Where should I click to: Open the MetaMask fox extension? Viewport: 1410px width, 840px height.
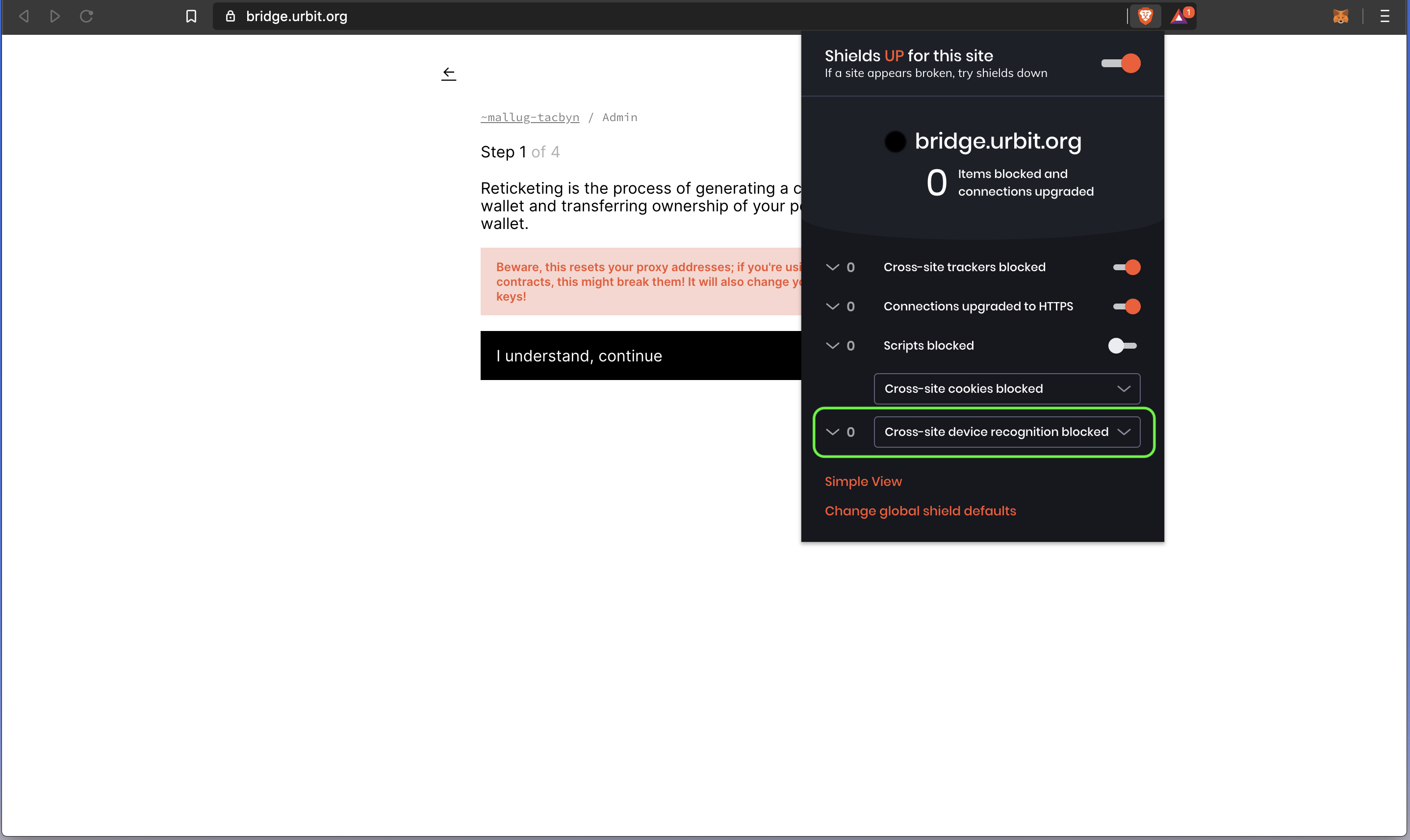tap(1341, 16)
